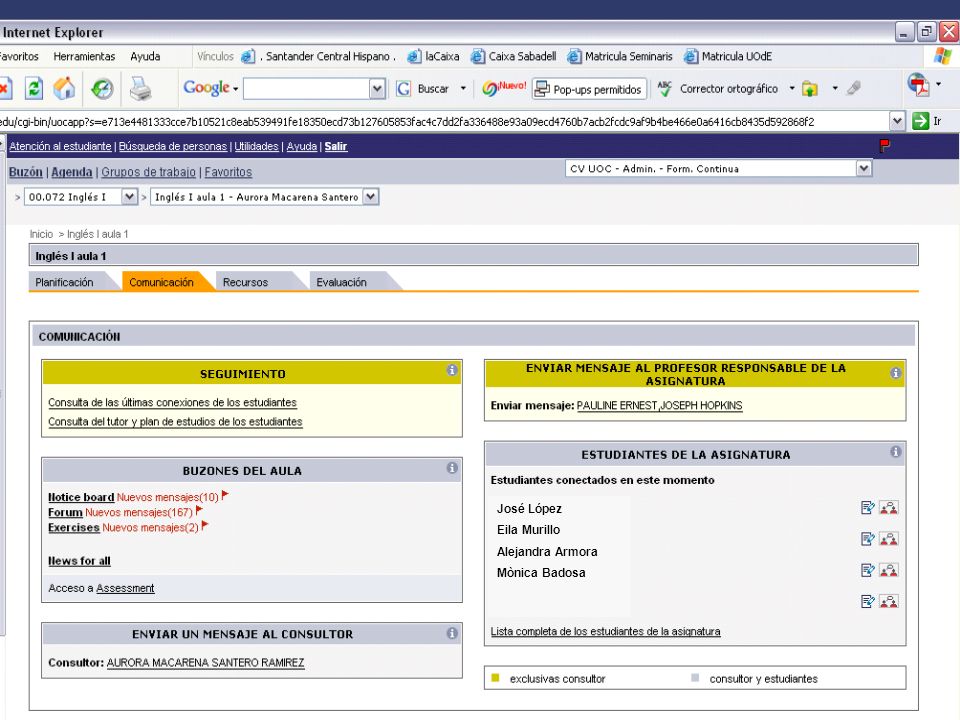Open Matricula Seminaris bookmark
Screen dimensions: 960x720
point(620,56)
